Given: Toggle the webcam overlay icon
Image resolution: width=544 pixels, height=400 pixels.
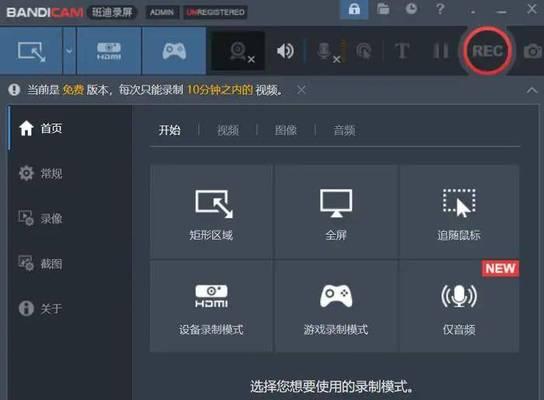Looking at the screenshot, I should click(x=238, y=51).
